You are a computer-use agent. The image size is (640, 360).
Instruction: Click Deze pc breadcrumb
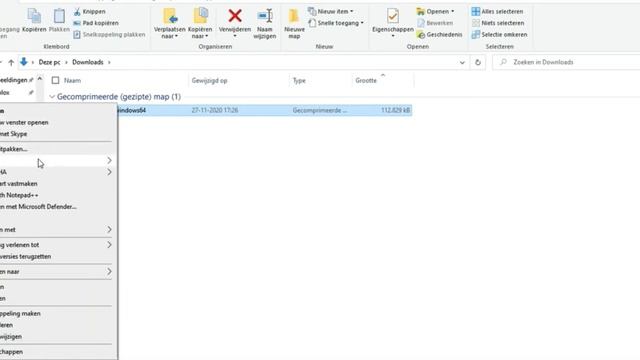(x=49, y=62)
